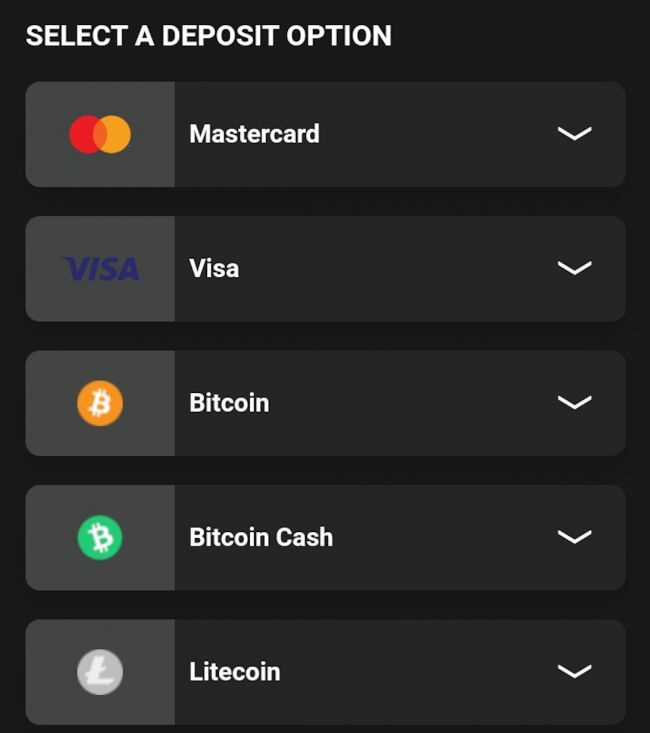Pick the Litecoin text label
The image size is (650, 733).
(x=234, y=672)
